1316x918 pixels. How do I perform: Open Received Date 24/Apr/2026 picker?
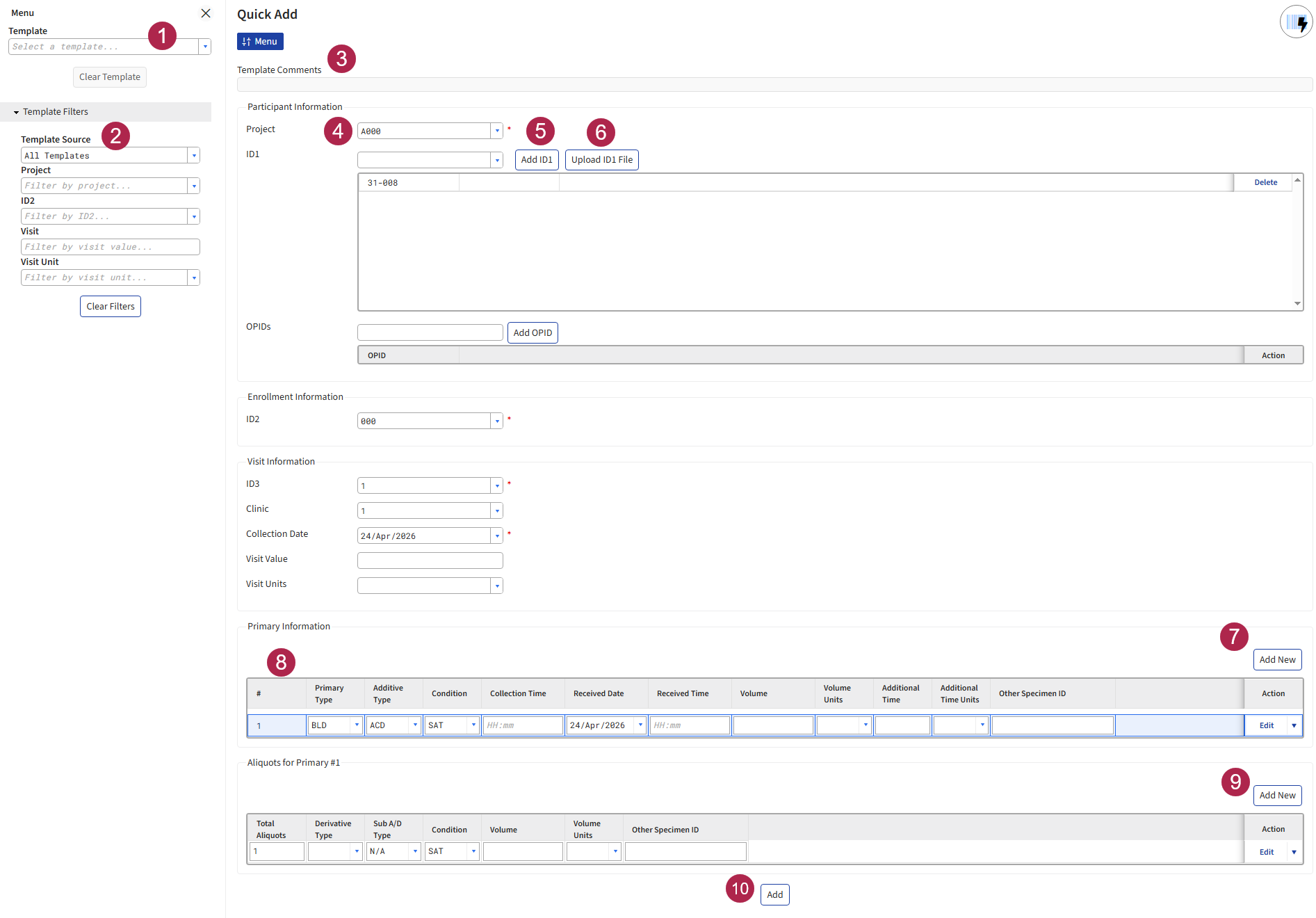pyautogui.click(x=640, y=725)
